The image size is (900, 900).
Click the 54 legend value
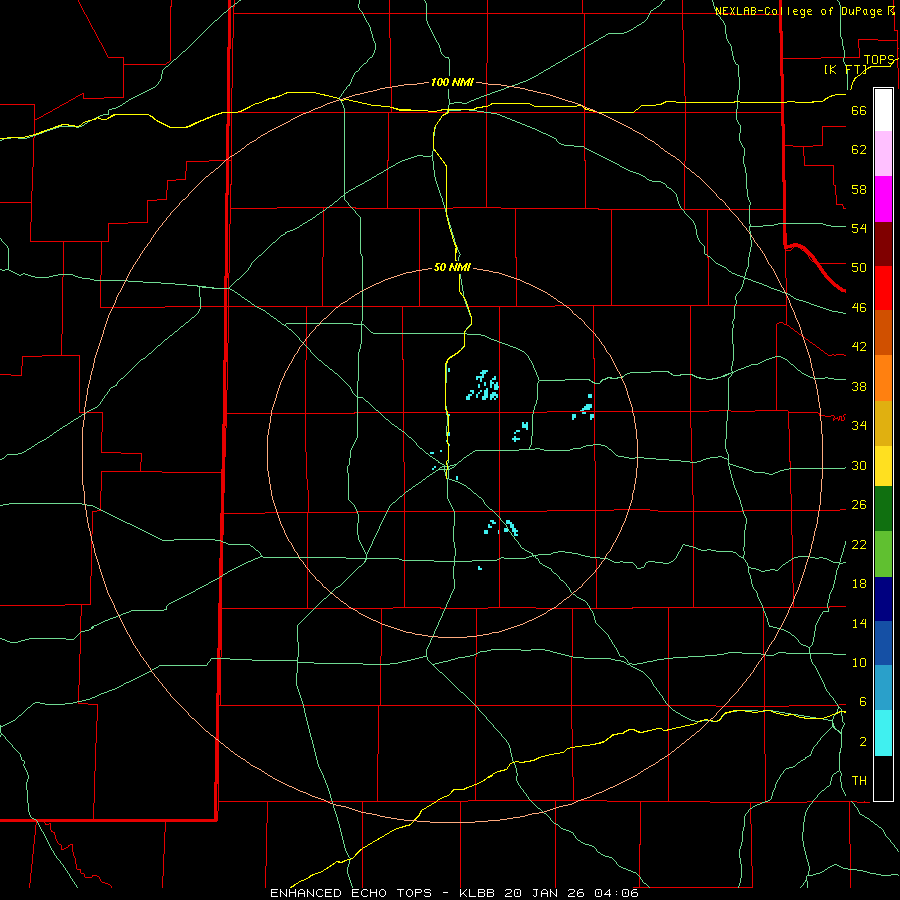859,228
